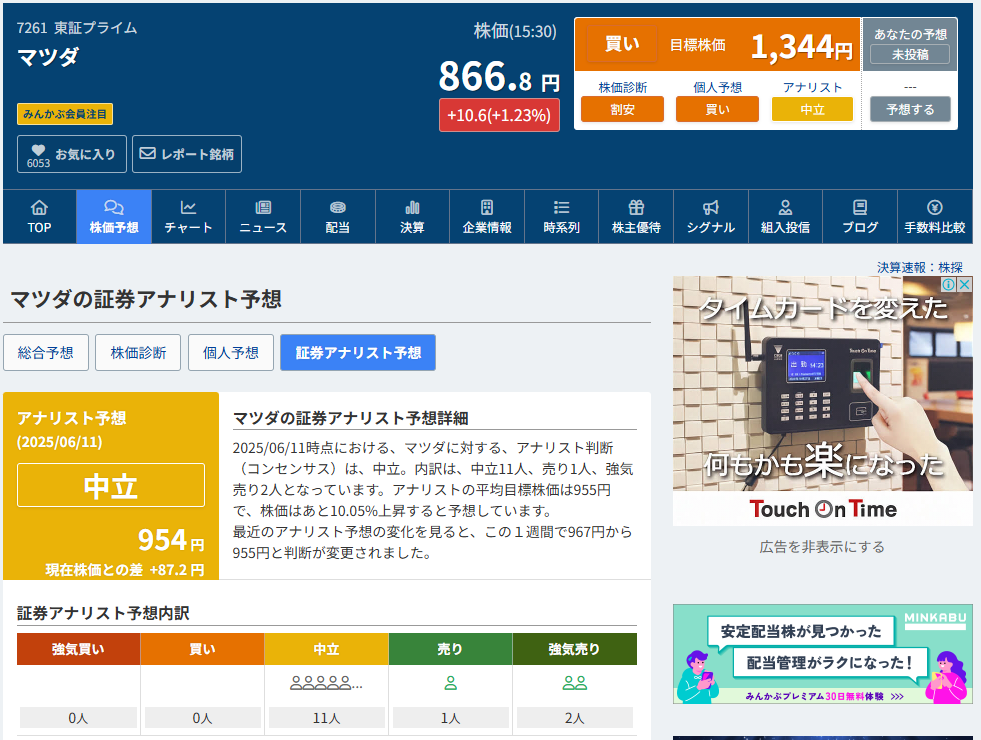Add Mazda to お気に入り favorites
The height and width of the screenshot is (740, 981).
[x=72, y=154]
